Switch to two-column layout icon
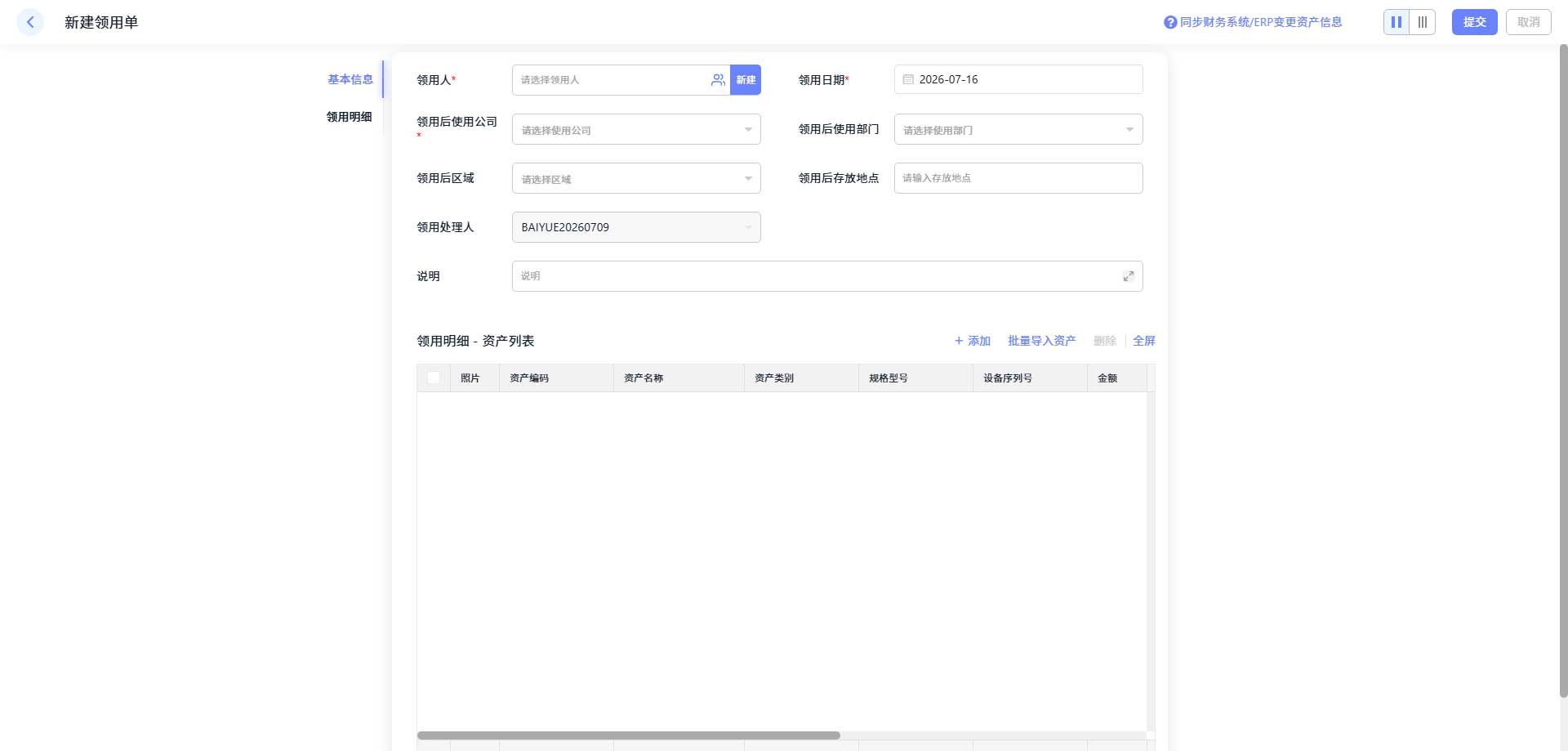Image resolution: width=1568 pixels, height=751 pixels. pyautogui.click(x=1396, y=22)
